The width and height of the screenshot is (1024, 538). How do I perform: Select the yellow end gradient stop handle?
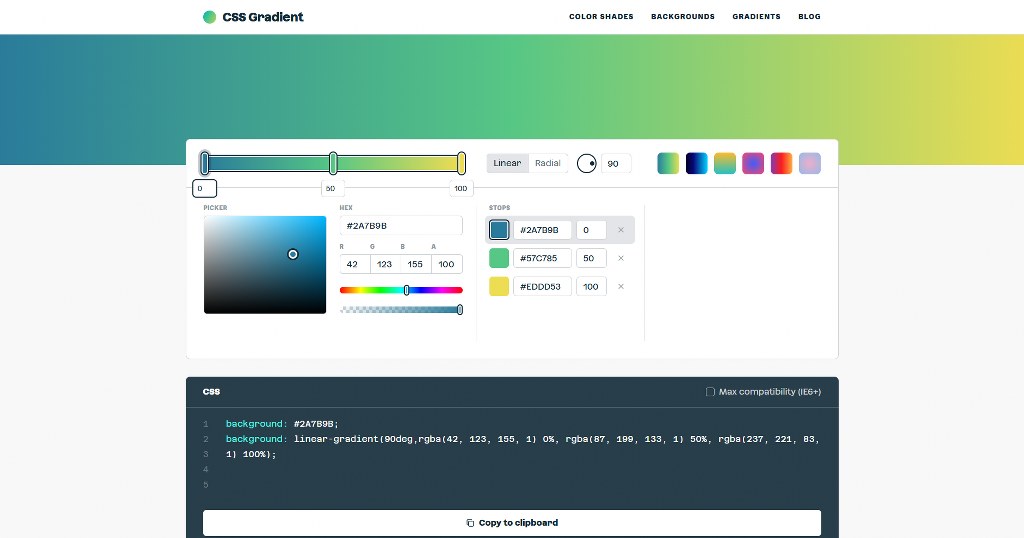pos(461,163)
